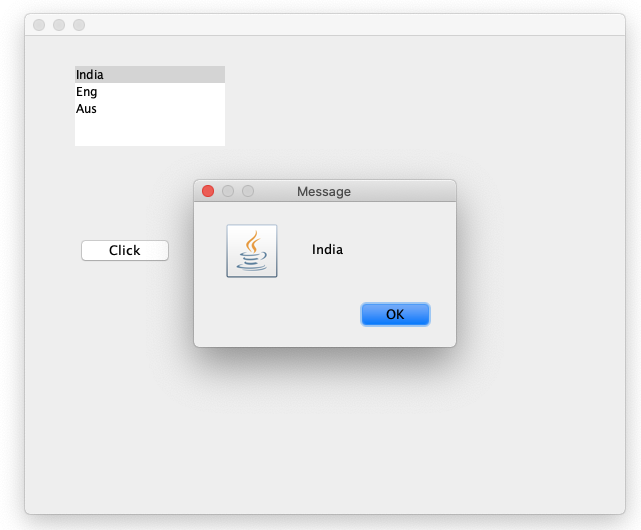The width and height of the screenshot is (641, 530).
Task: Click the India label inside the dialog
Action: click(327, 249)
